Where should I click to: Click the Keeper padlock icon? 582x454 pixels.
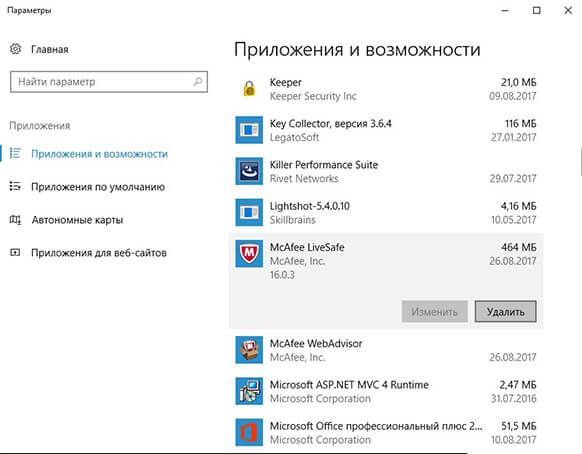pyautogui.click(x=249, y=89)
